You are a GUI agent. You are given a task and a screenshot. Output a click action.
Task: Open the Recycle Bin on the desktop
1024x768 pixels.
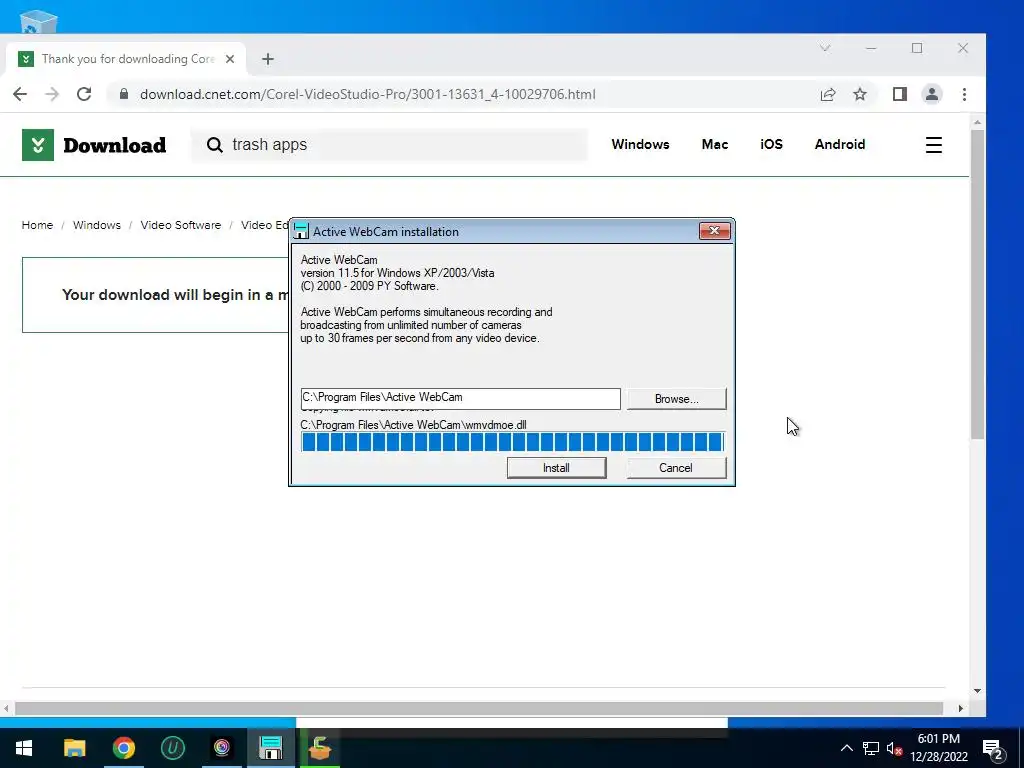tap(38, 20)
